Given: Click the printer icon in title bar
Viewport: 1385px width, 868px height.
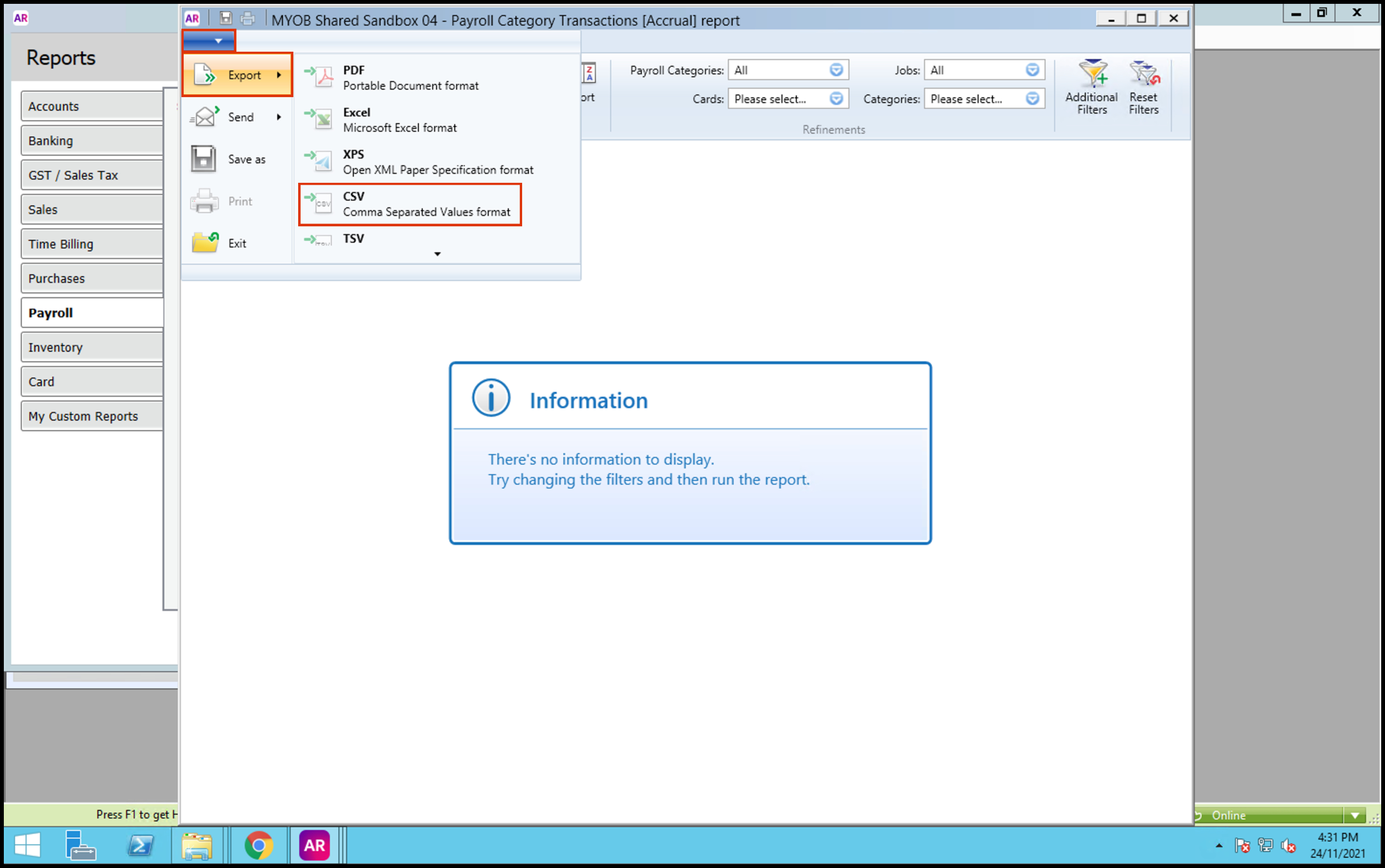Looking at the screenshot, I should click(x=247, y=18).
